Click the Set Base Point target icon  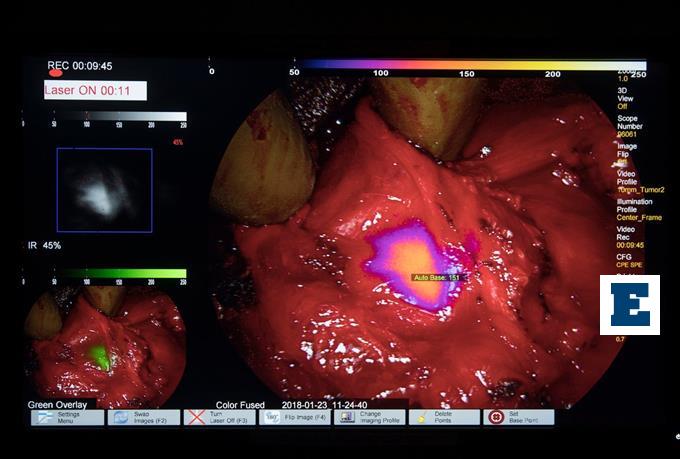click(494, 418)
